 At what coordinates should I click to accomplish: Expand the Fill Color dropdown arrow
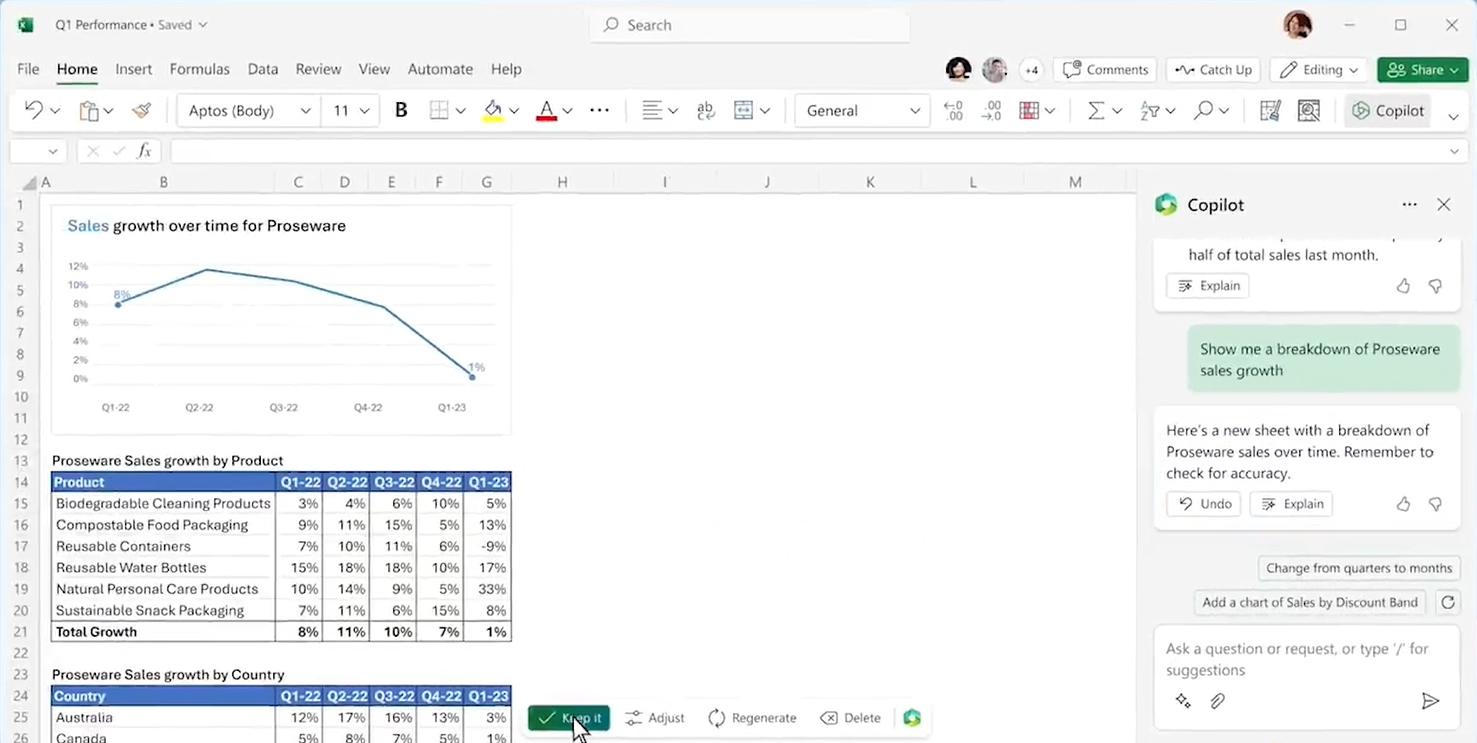[513, 110]
